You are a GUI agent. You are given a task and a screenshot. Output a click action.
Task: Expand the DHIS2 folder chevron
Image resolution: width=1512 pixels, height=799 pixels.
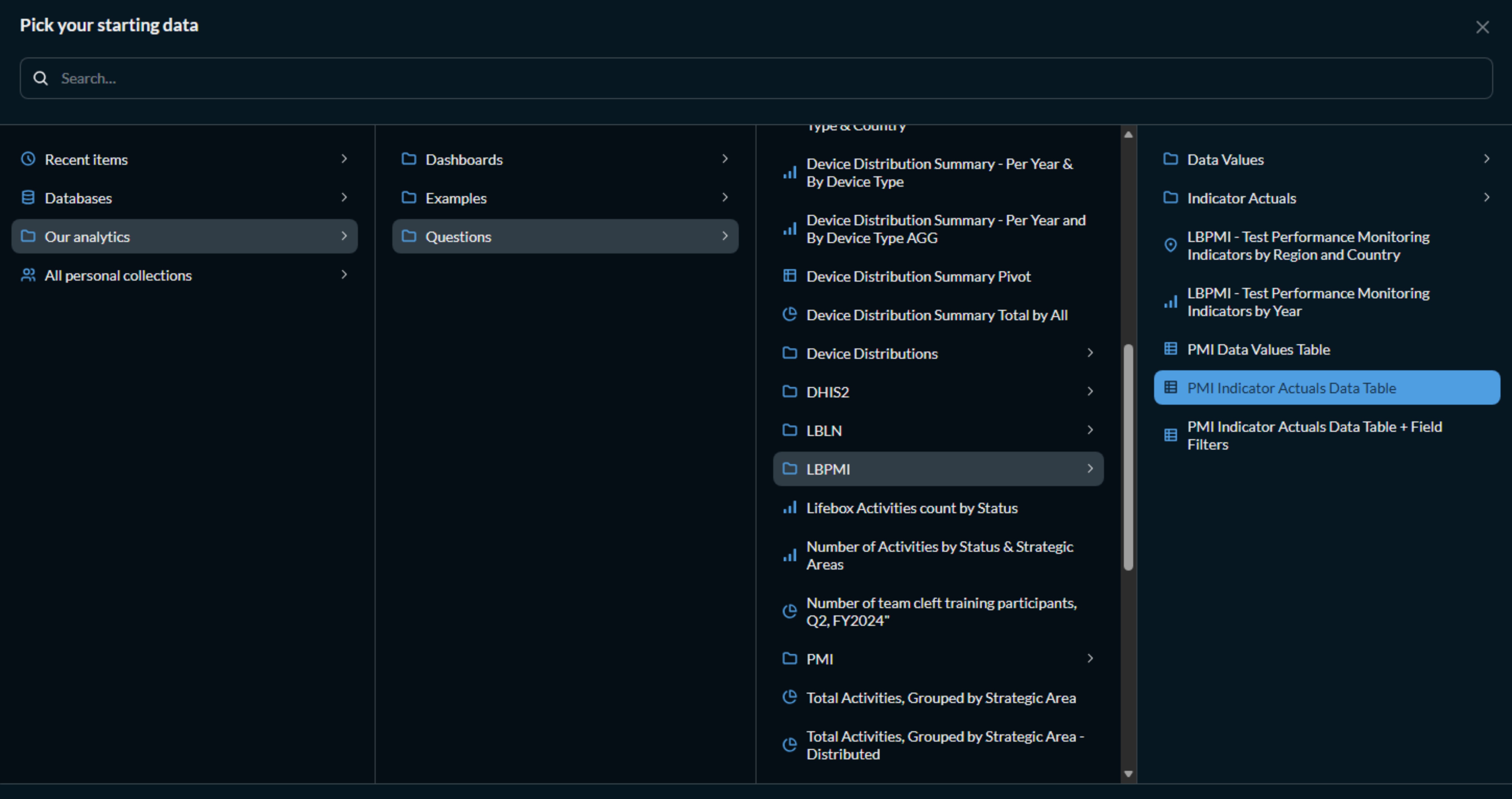(1090, 392)
